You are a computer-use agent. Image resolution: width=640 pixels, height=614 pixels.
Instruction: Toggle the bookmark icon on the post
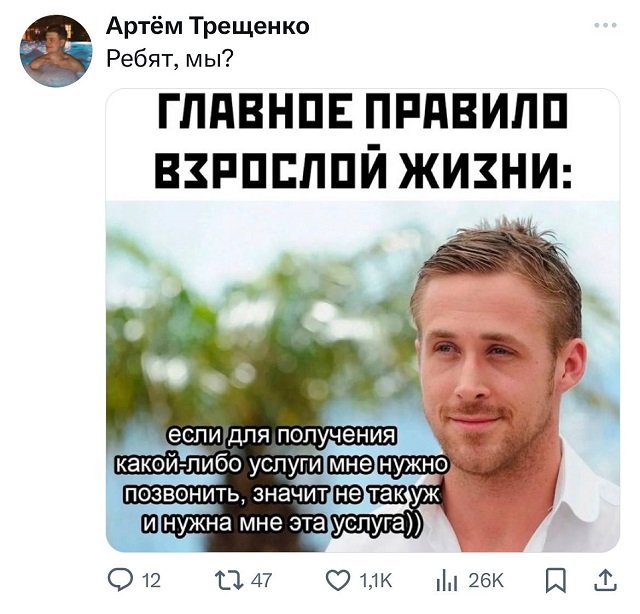pos(556,580)
